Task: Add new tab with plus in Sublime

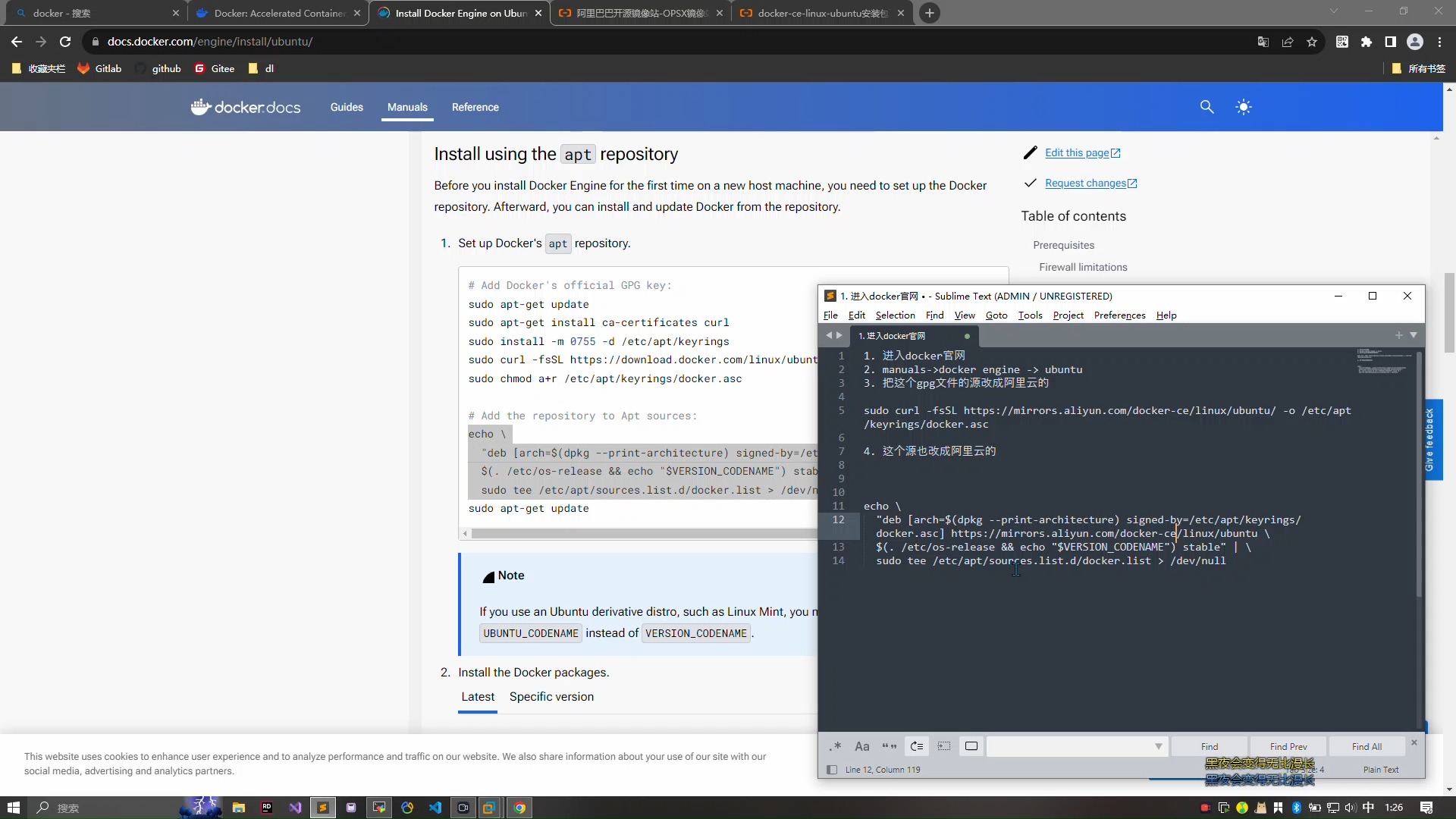Action: pos(1399,335)
